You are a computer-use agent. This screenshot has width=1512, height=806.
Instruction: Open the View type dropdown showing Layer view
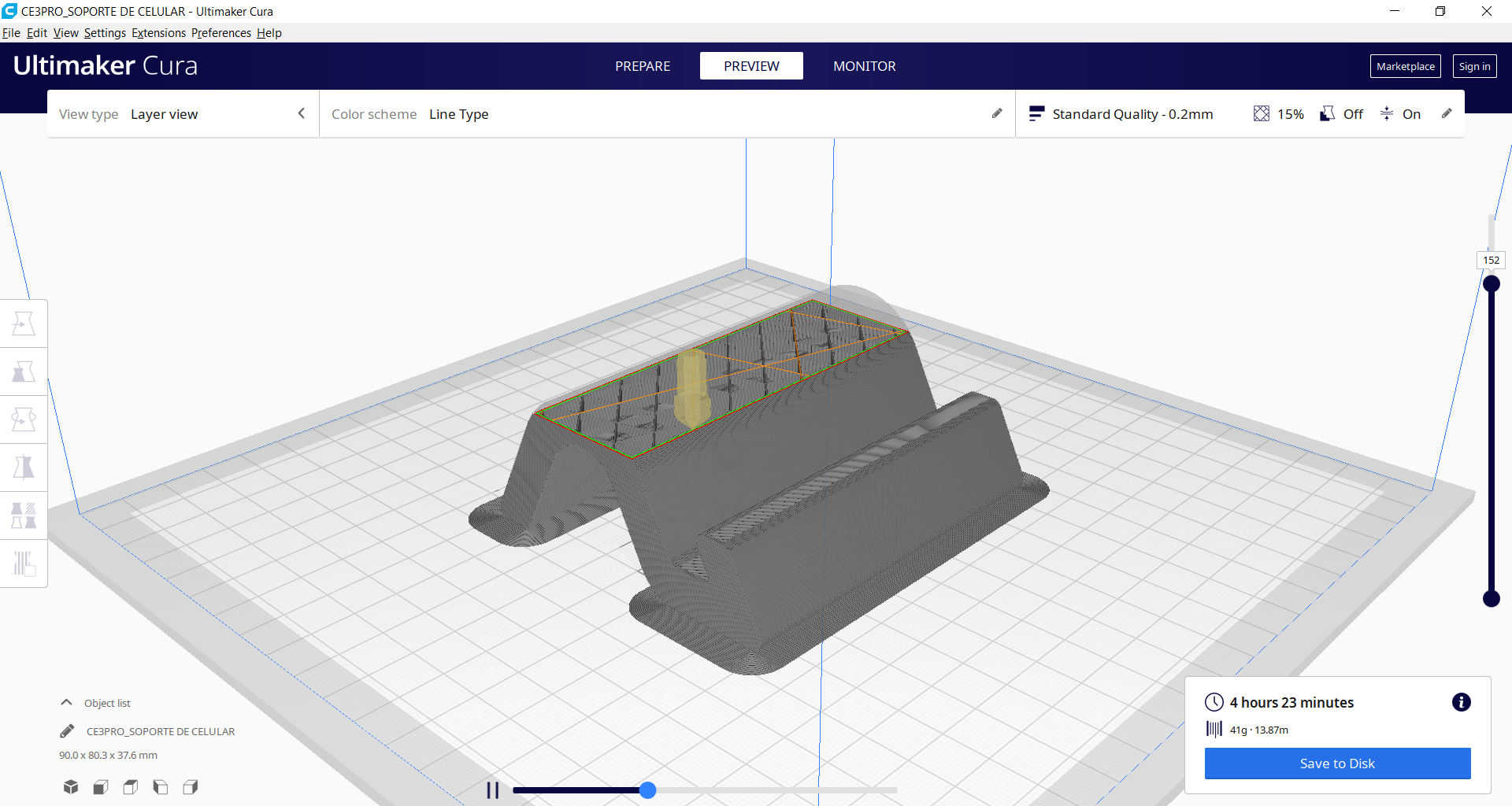point(183,113)
